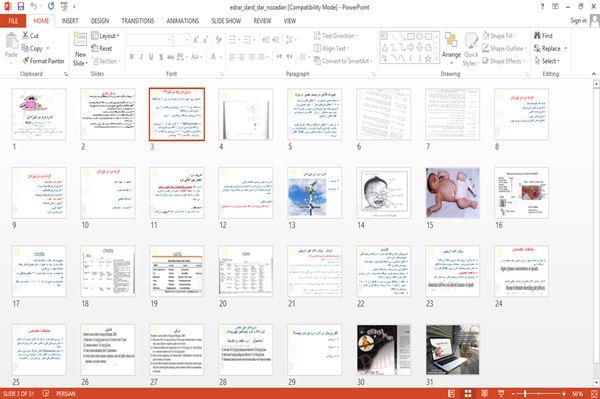Open Shape Outline dropdown
Screen dimensions: 600x399
[504, 48]
